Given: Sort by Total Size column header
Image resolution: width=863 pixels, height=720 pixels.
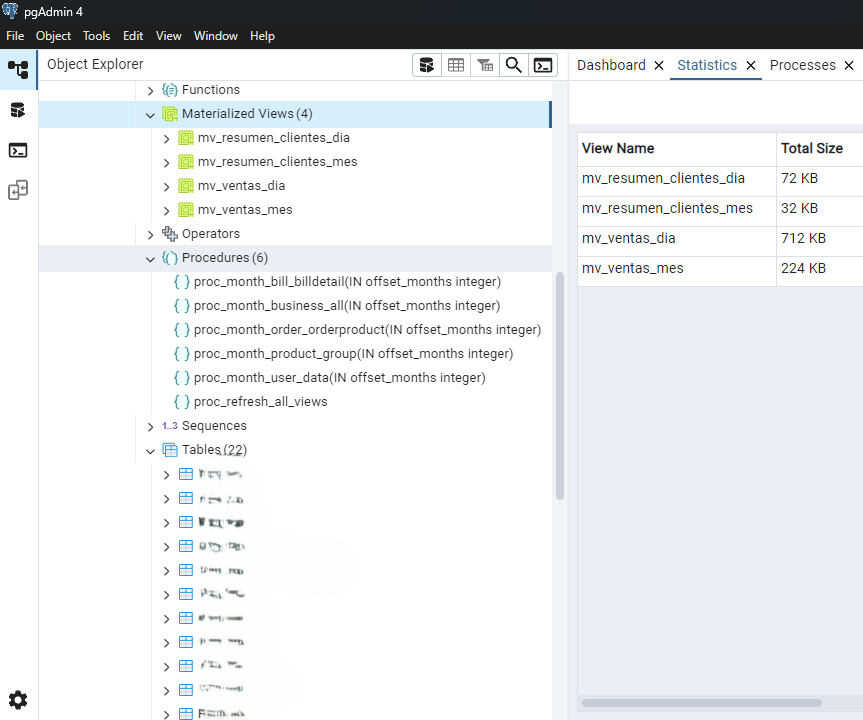Looking at the screenshot, I should pyautogui.click(x=811, y=148).
